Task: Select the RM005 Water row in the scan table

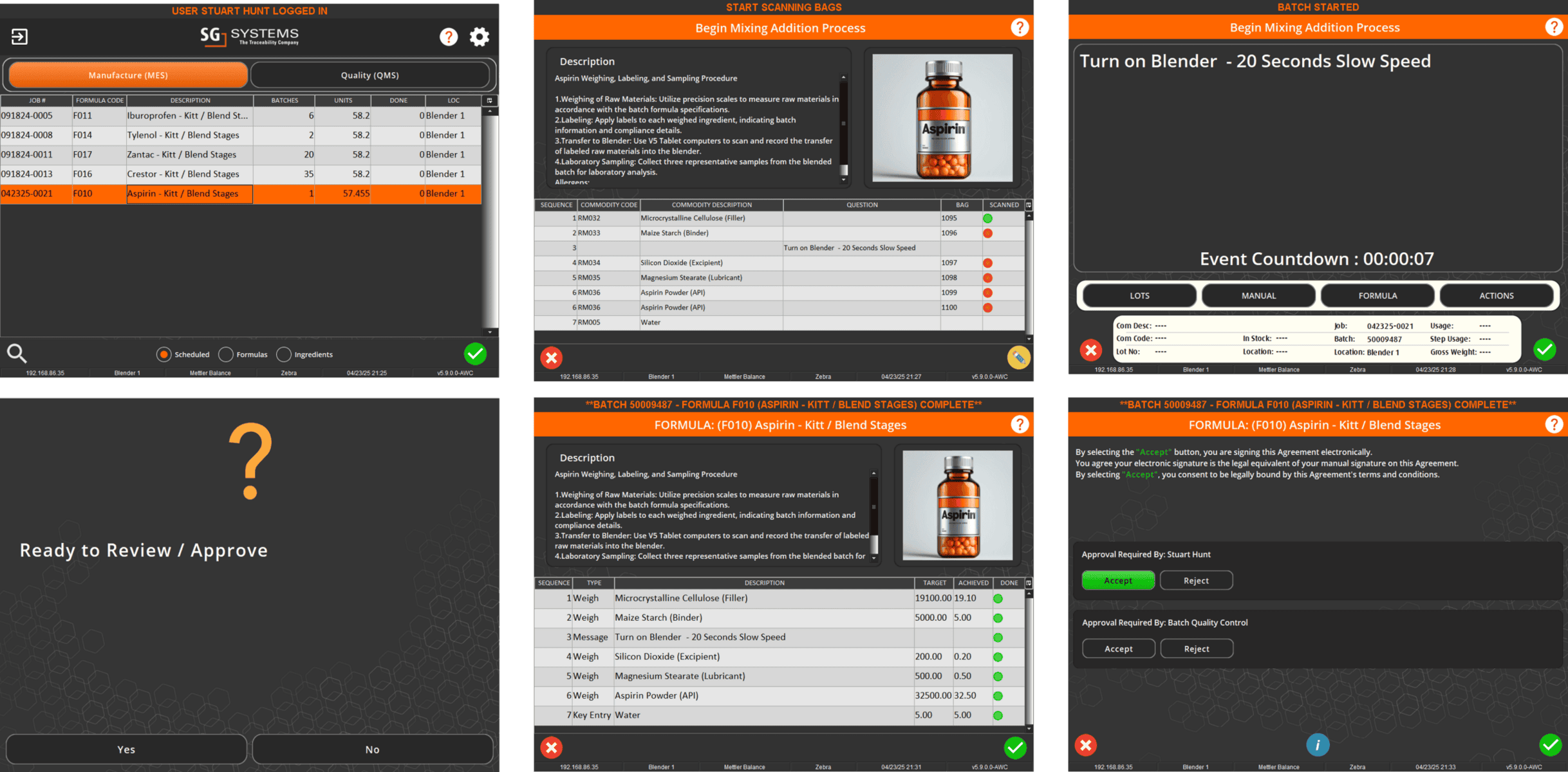Action: click(x=779, y=323)
